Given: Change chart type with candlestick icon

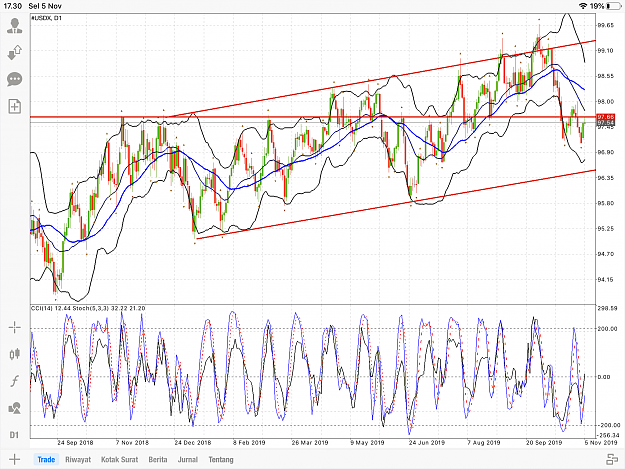Looking at the screenshot, I should pyautogui.click(x=15, y=354).
